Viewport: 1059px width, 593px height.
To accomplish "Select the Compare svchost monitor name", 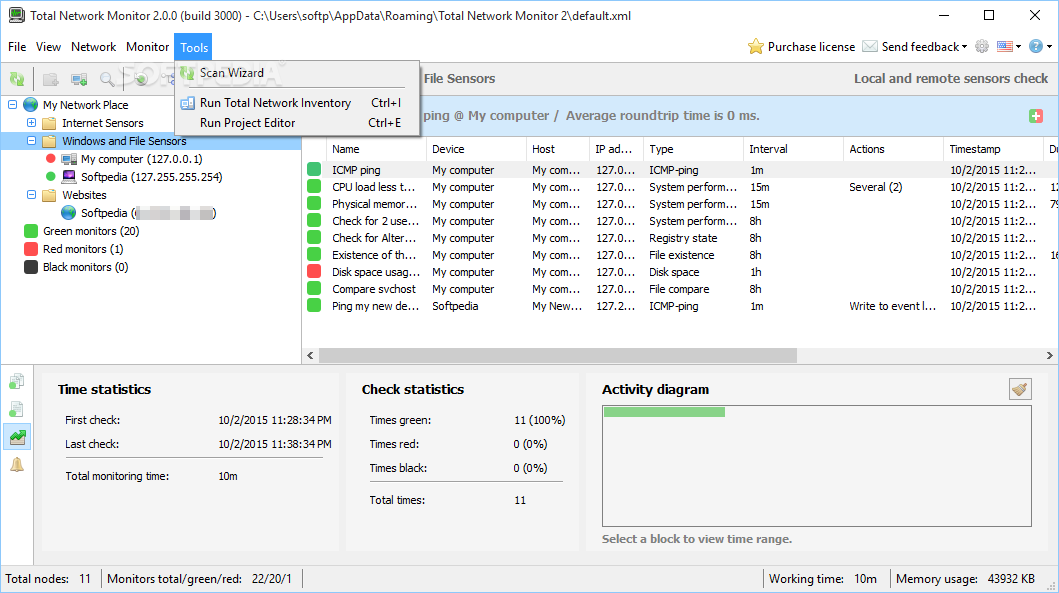I will point(373,289).
